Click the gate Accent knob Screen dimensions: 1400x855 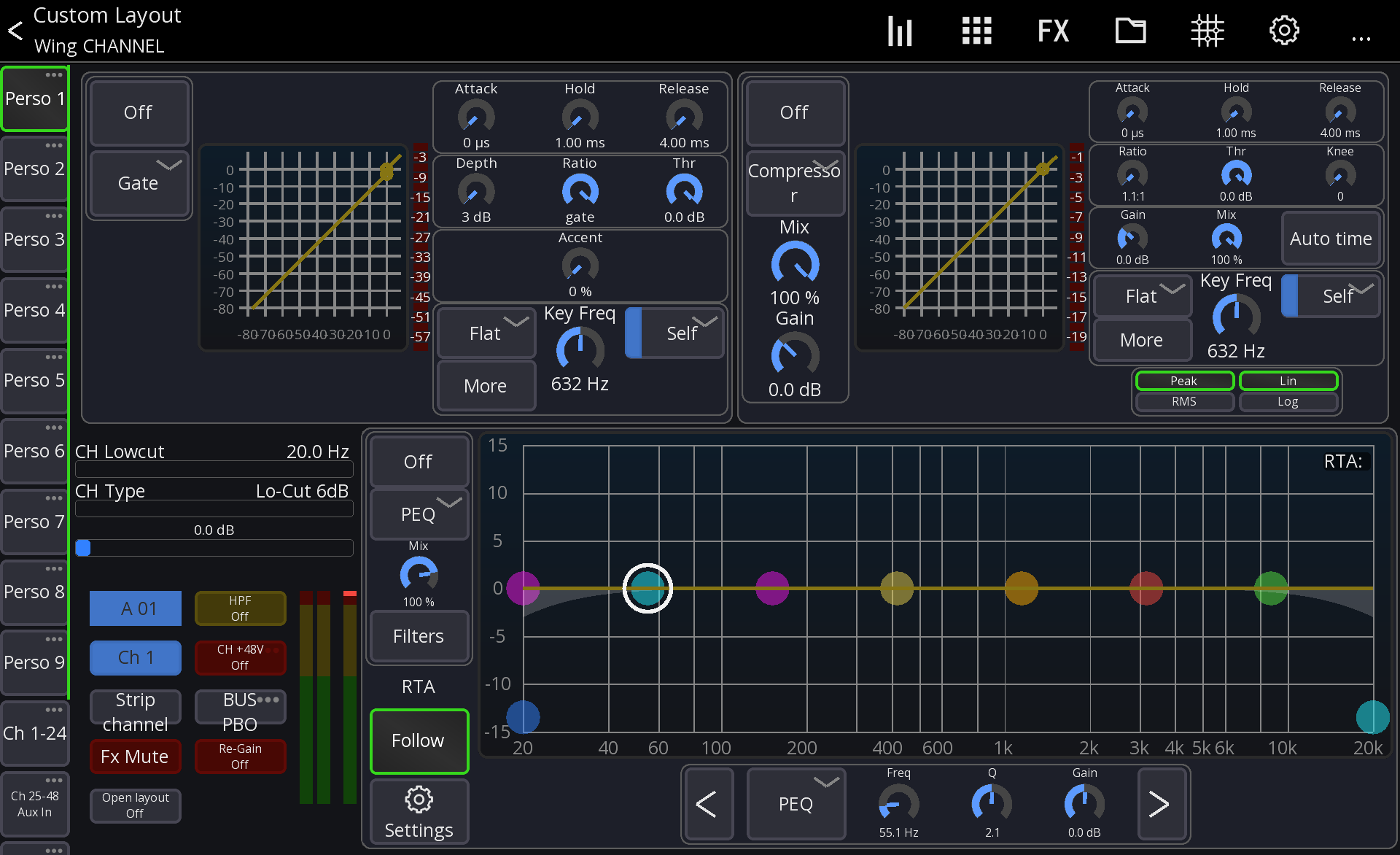tap(580, 266)
